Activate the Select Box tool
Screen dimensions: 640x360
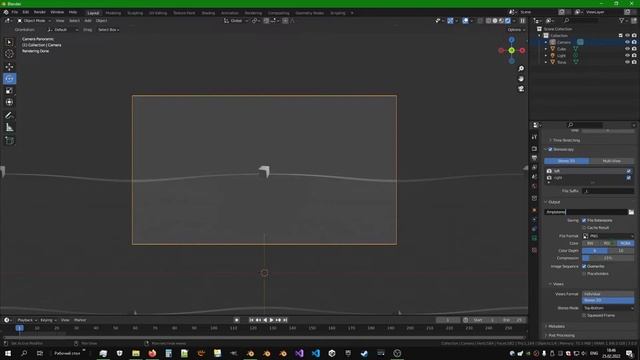pos(9,42)
